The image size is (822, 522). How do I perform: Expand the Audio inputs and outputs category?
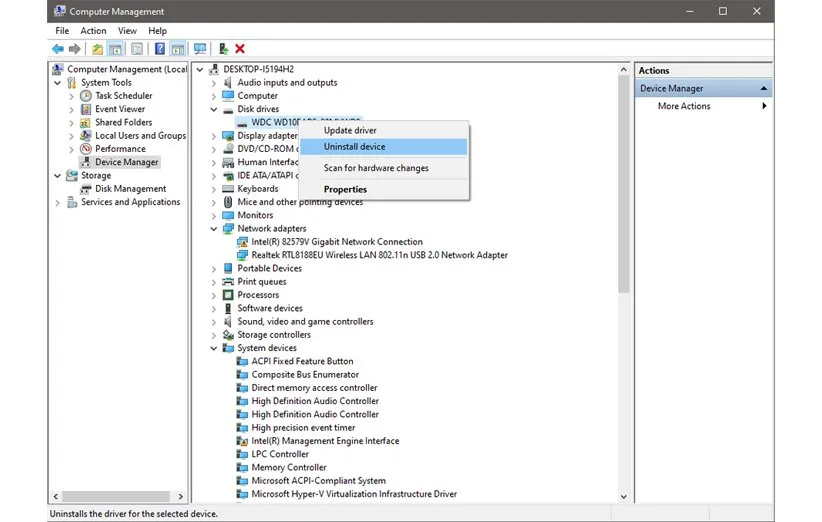(214, 83)
